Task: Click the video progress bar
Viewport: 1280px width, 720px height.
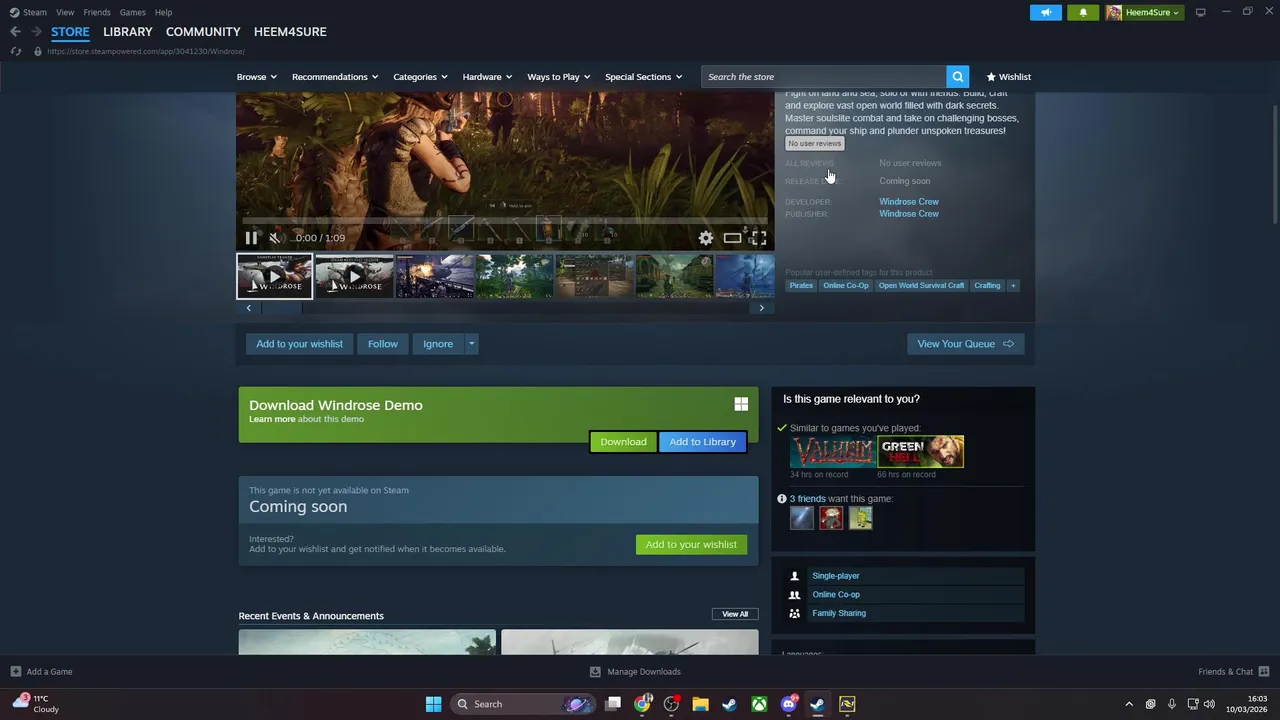Action: pos(505,221)
